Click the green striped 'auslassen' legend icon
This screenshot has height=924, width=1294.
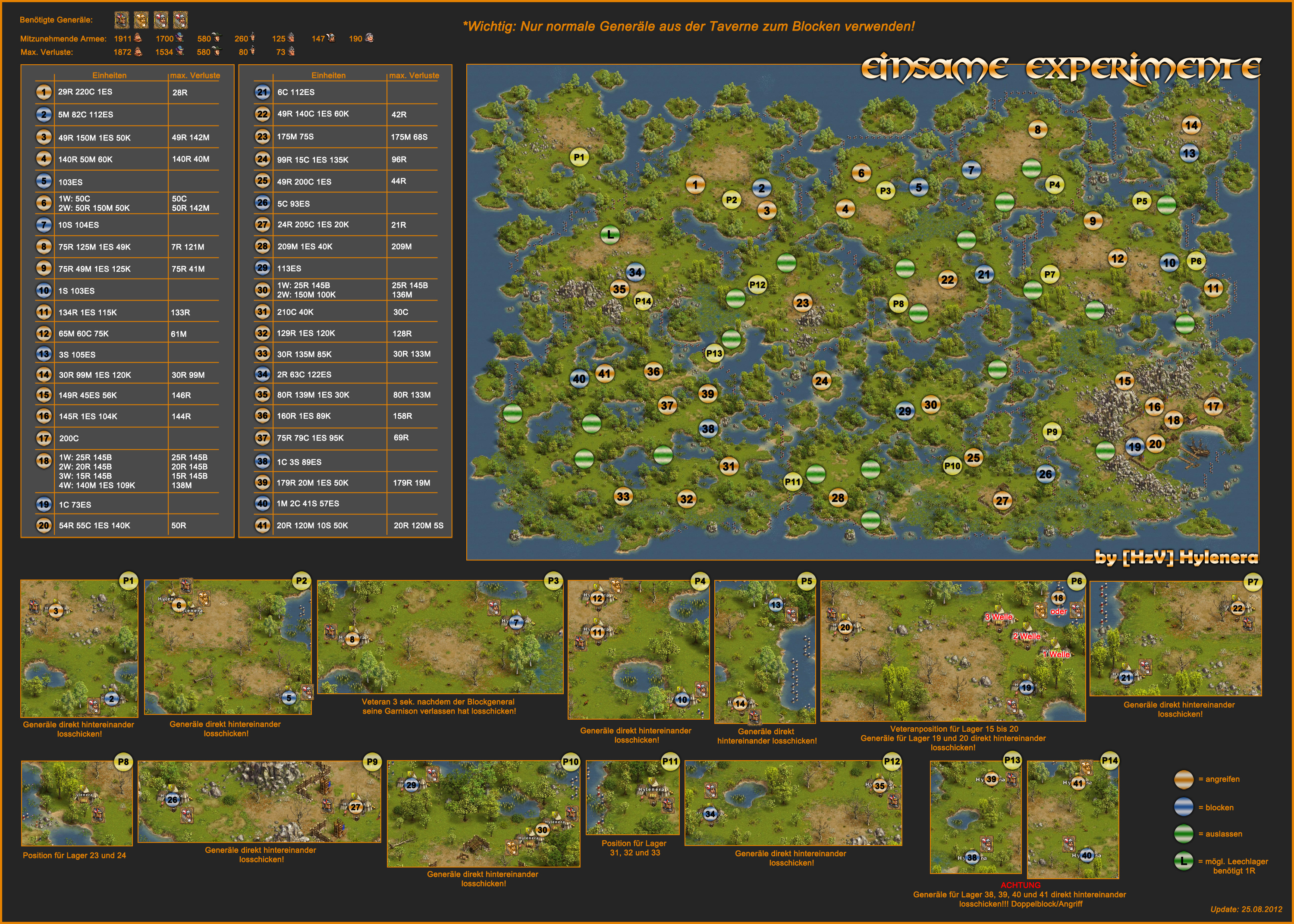tap(1184, 833)
